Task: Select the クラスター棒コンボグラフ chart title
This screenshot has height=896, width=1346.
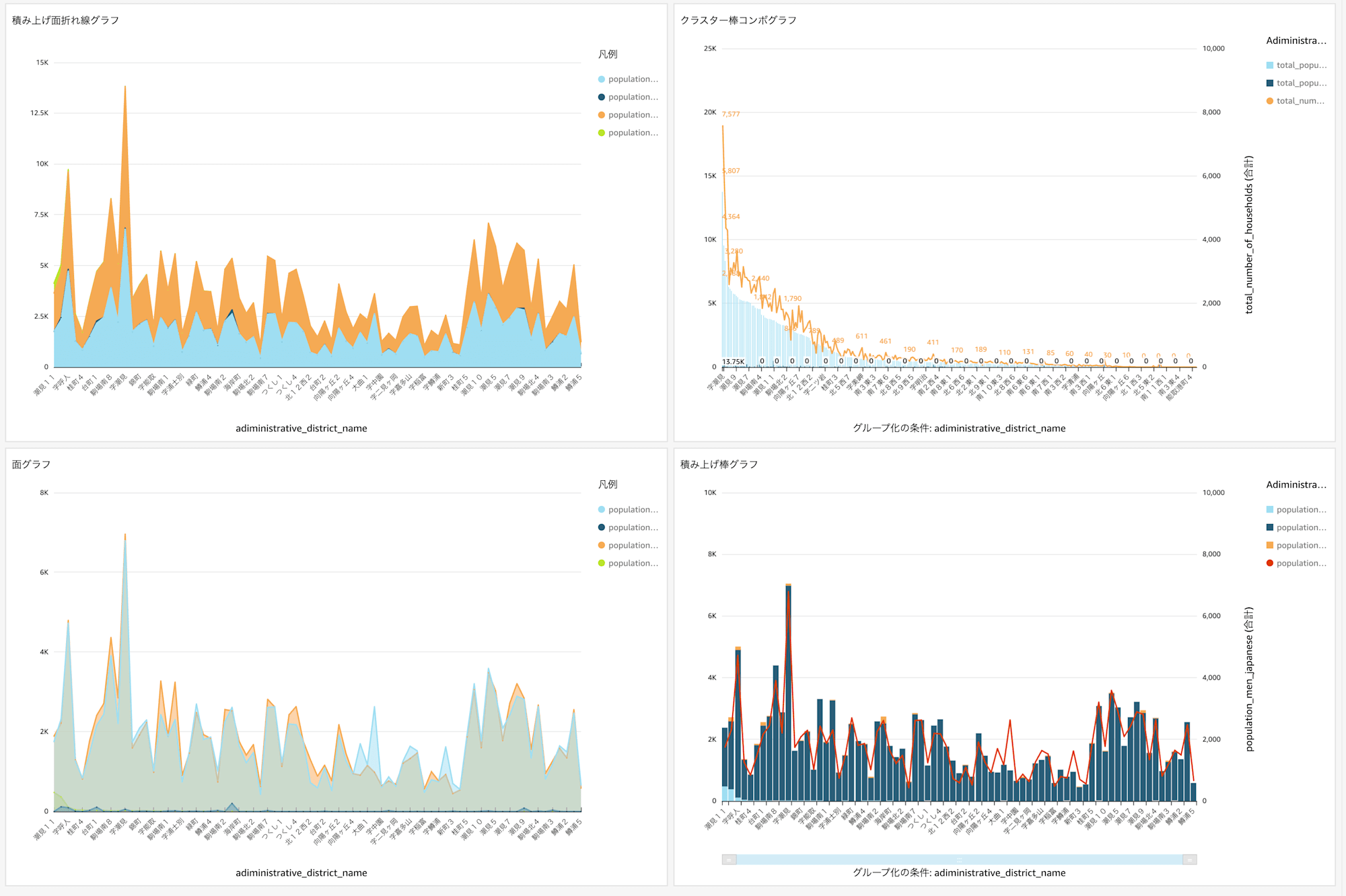Action: click(x=738, y=21)
